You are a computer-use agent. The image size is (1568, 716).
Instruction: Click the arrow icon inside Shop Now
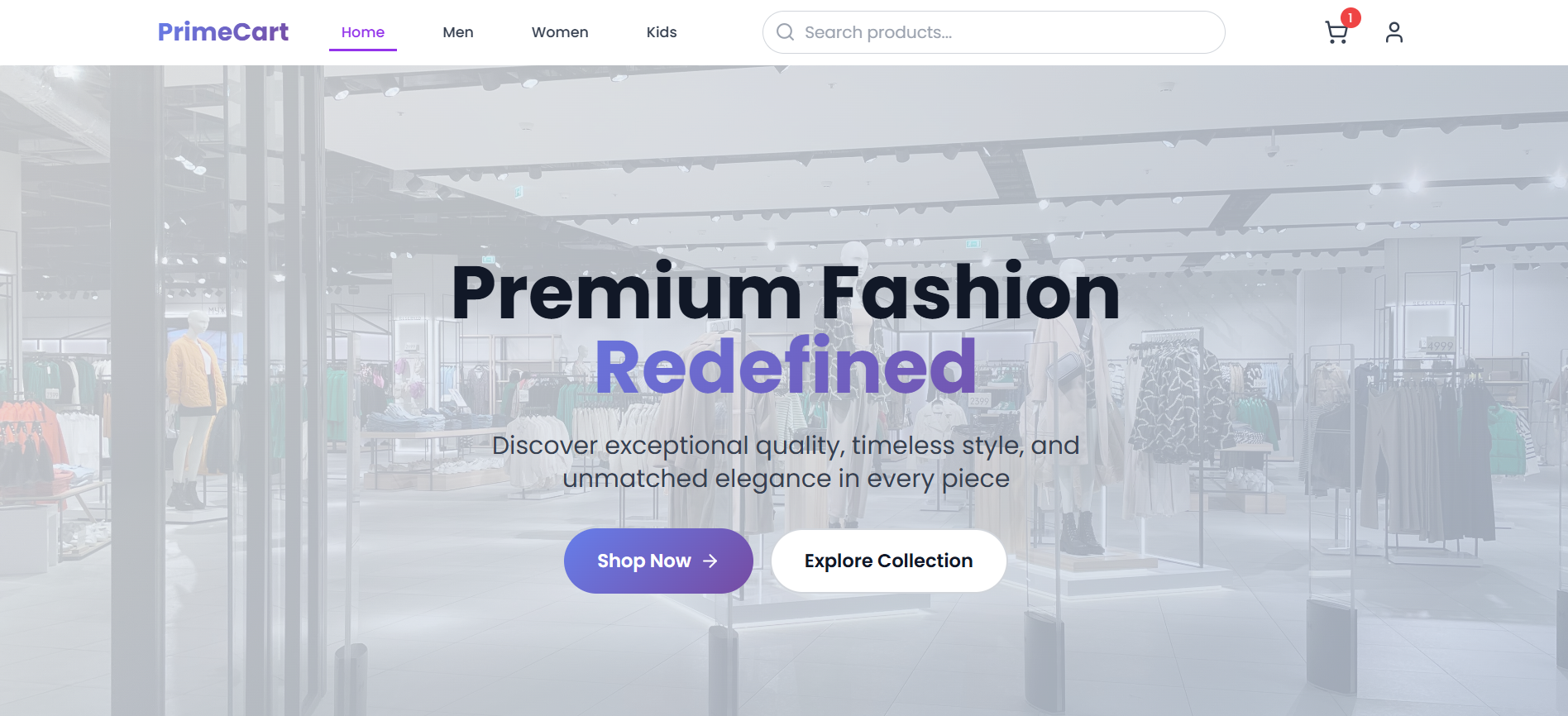pos(710,561)
